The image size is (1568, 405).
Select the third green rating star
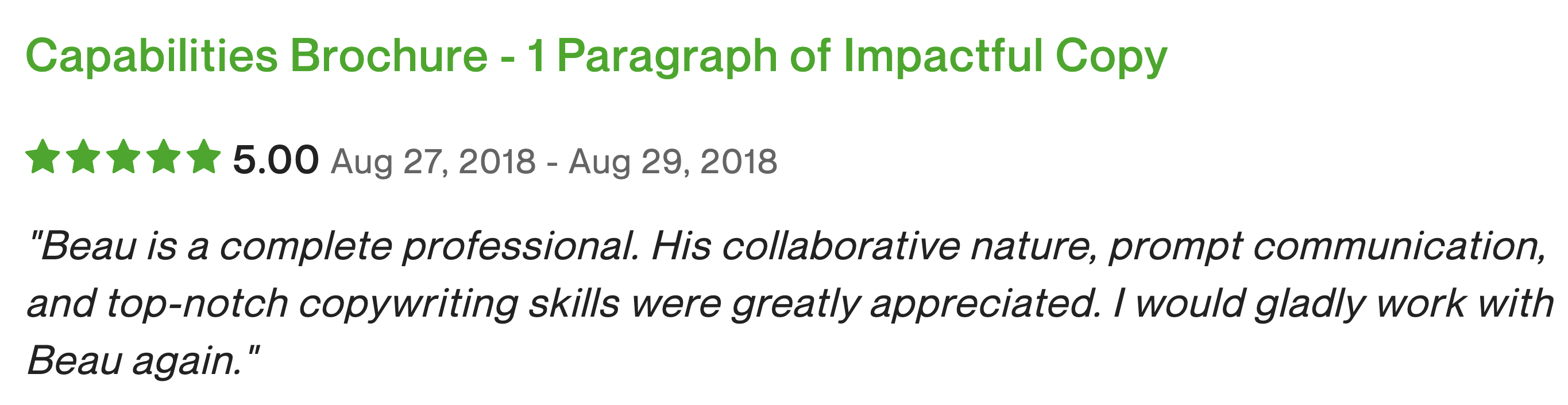click(x=123, y=157)
